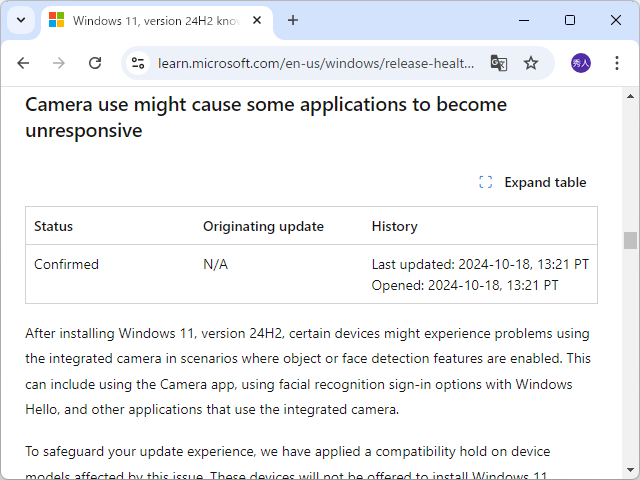The height and width of the screenshot is (480, 640).
Task: Focus the address bar URL field
Action: (x=316, y=63)
